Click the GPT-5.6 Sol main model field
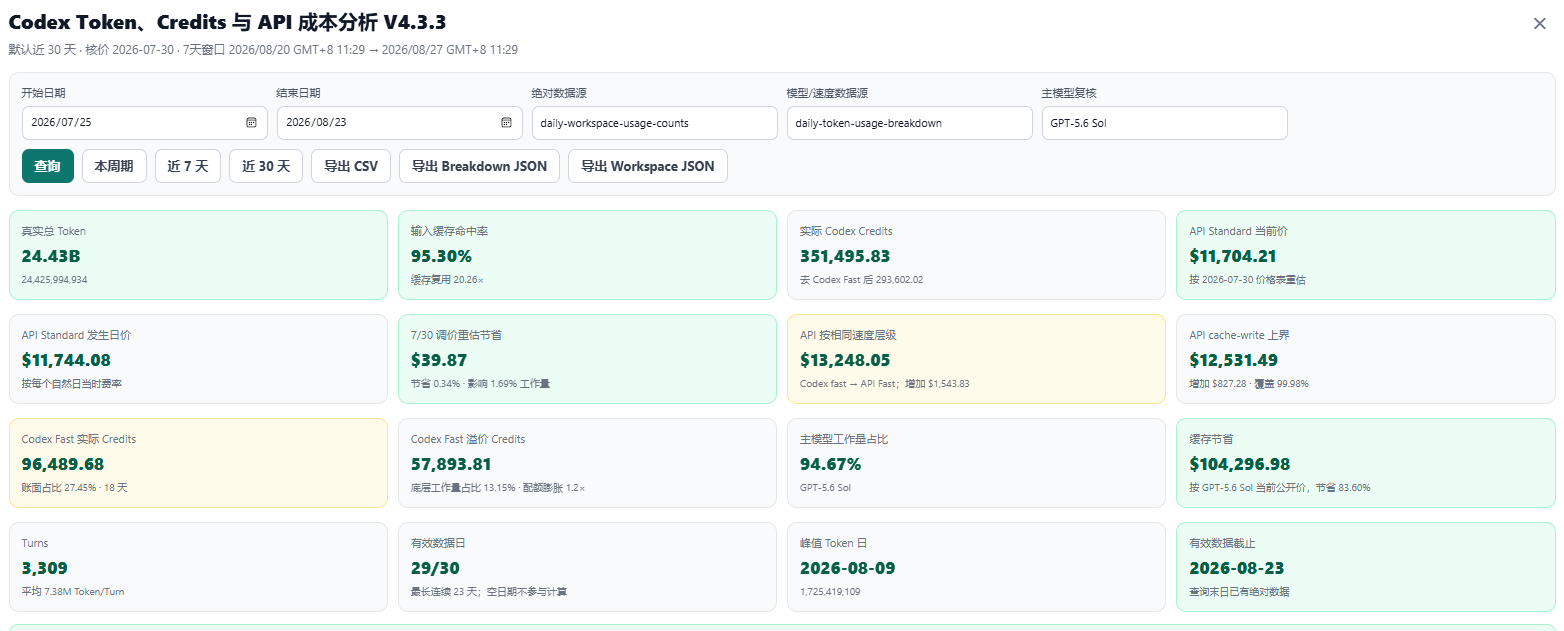This screenshot has height=631, width=1564. pyautogui.click(x=1165, y=123)
